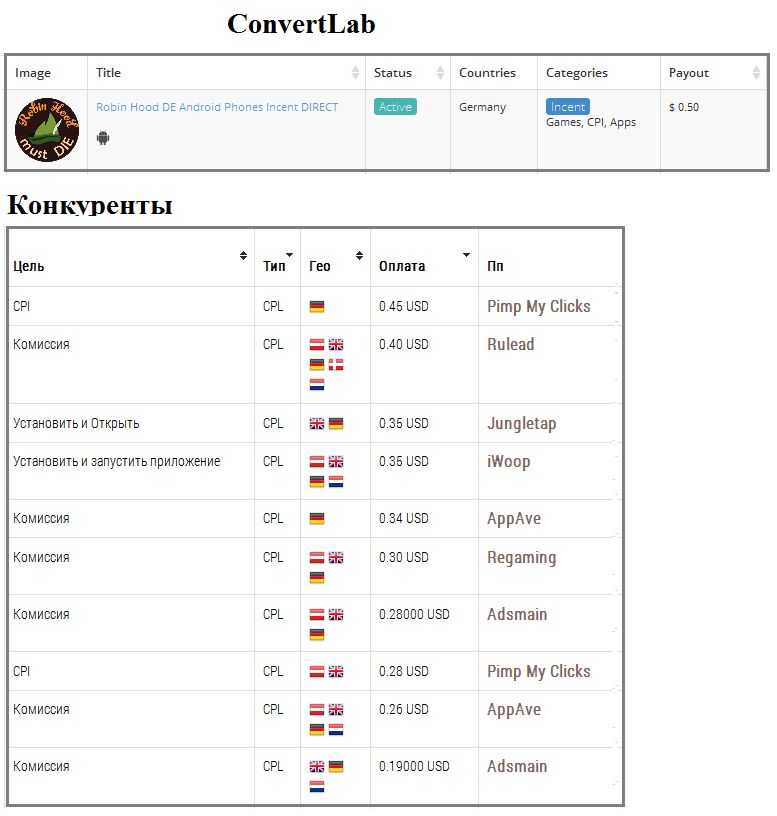Sort competitors by Гео column arrows
This screenshot has width=777, height=816.
(x=359, y=255)
